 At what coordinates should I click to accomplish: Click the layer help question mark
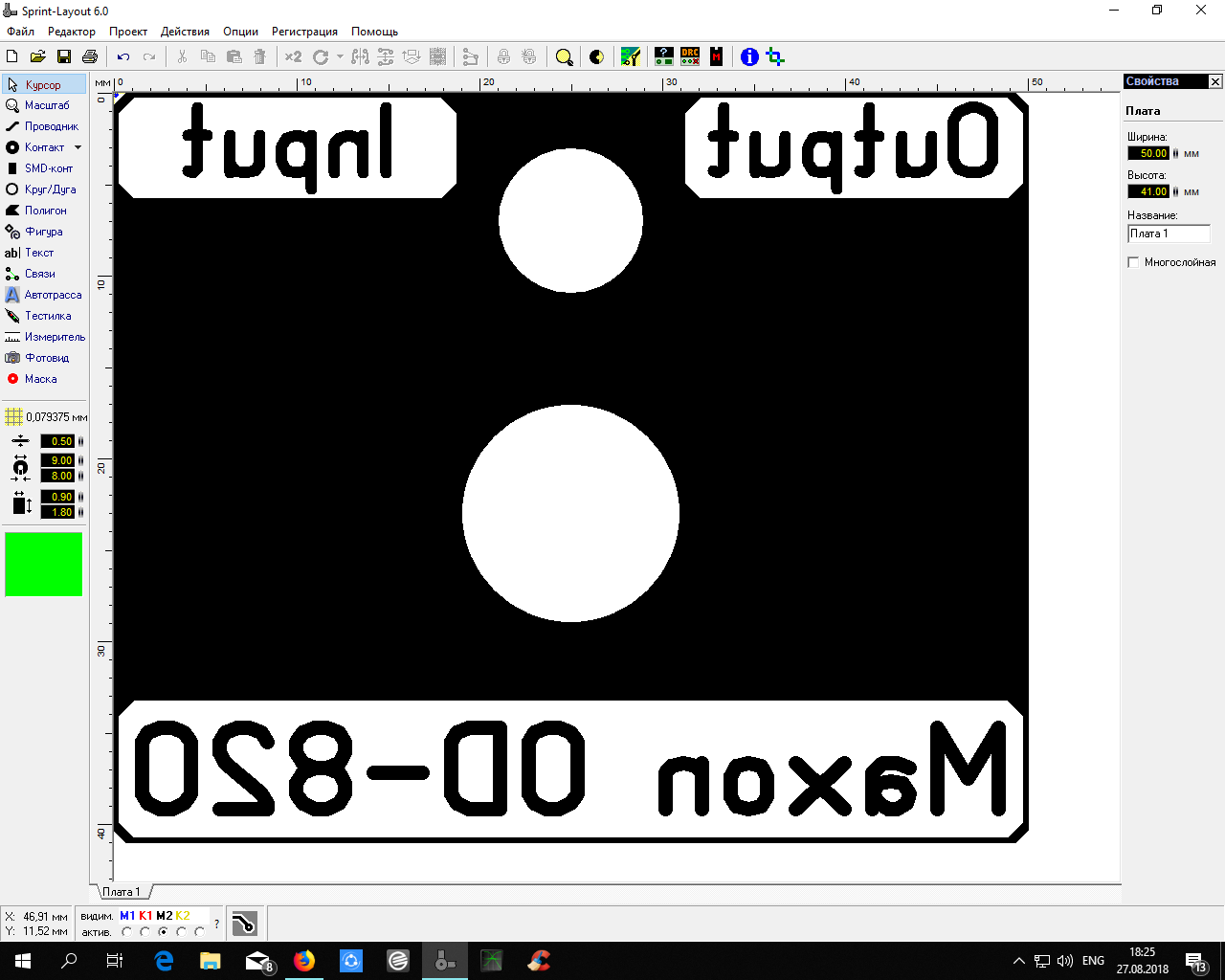pos(217,924)
